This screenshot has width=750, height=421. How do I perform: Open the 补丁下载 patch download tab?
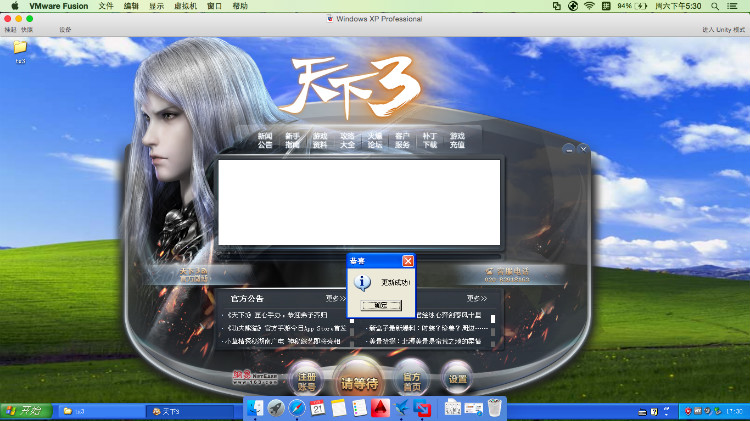click(430, 140)
